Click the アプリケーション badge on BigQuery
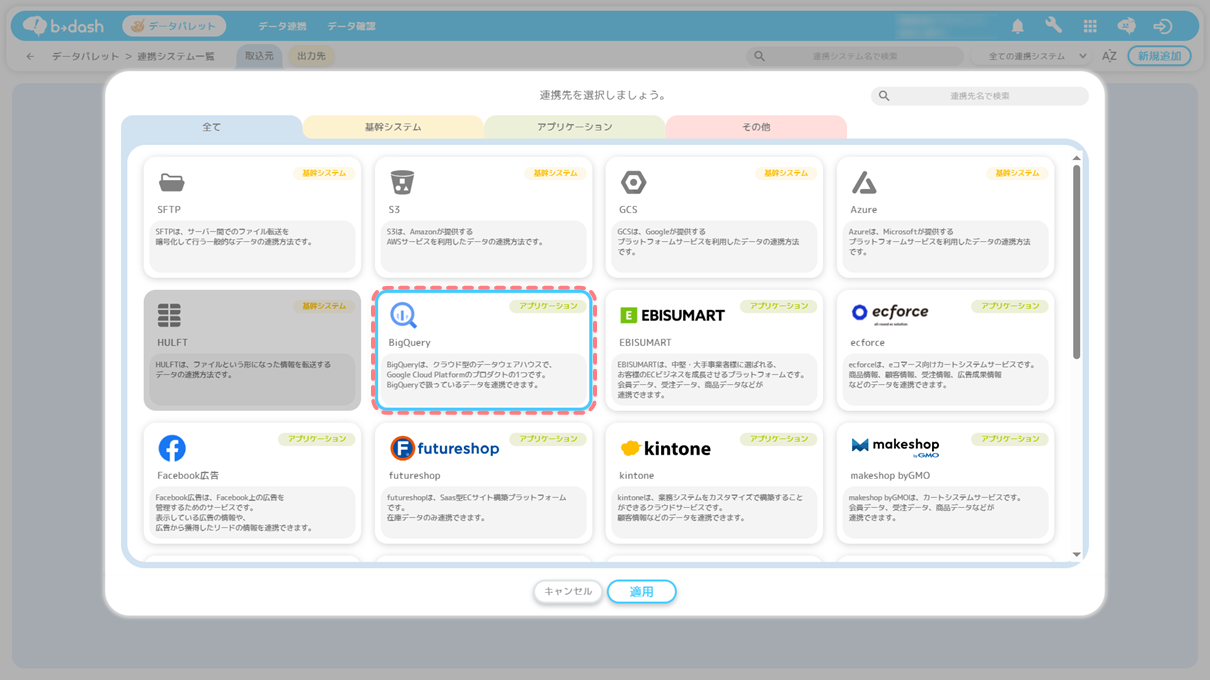Viewport: 1210px width, 680px height. (548, 306)
